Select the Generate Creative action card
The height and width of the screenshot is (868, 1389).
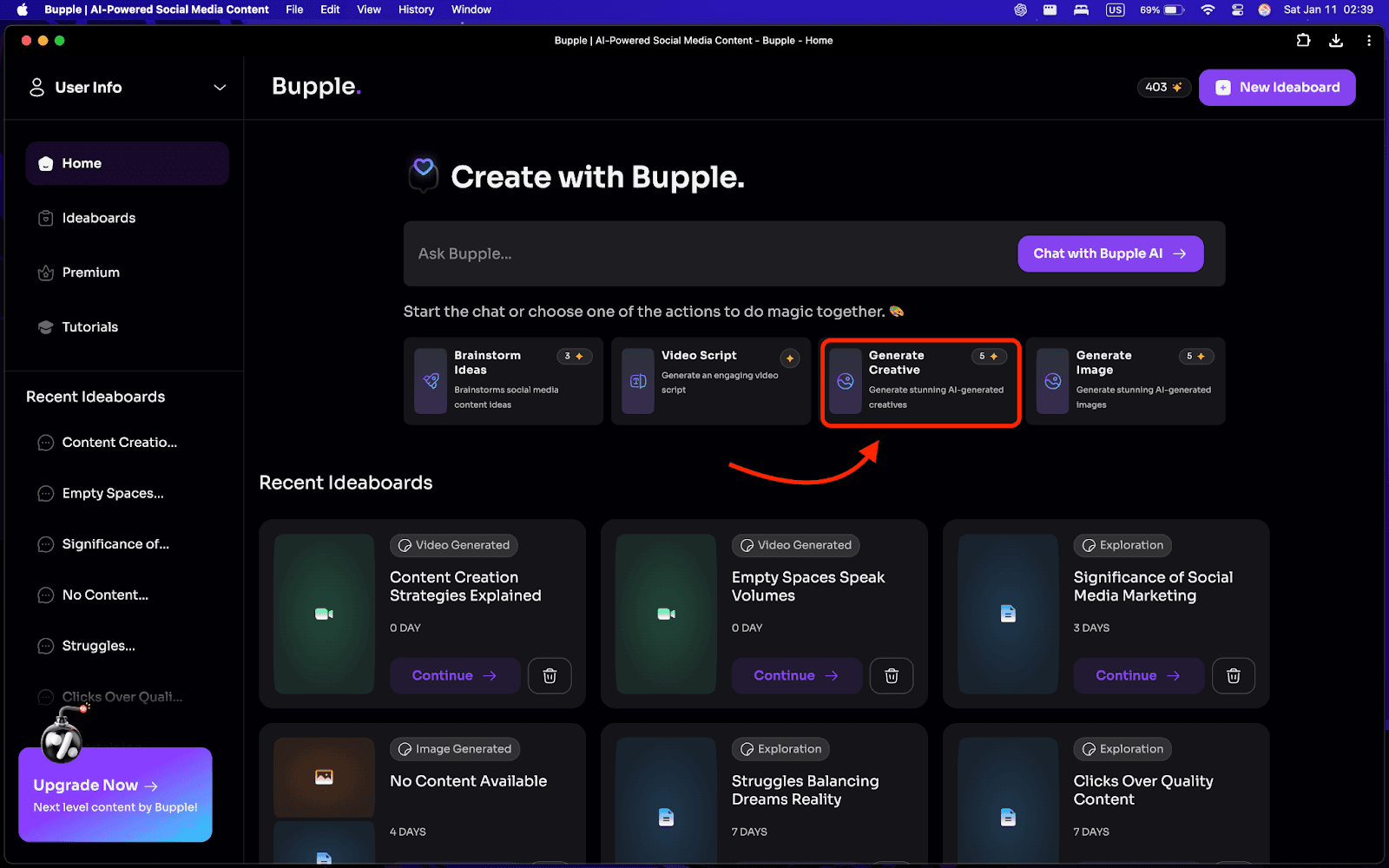(x=920, y=381)
